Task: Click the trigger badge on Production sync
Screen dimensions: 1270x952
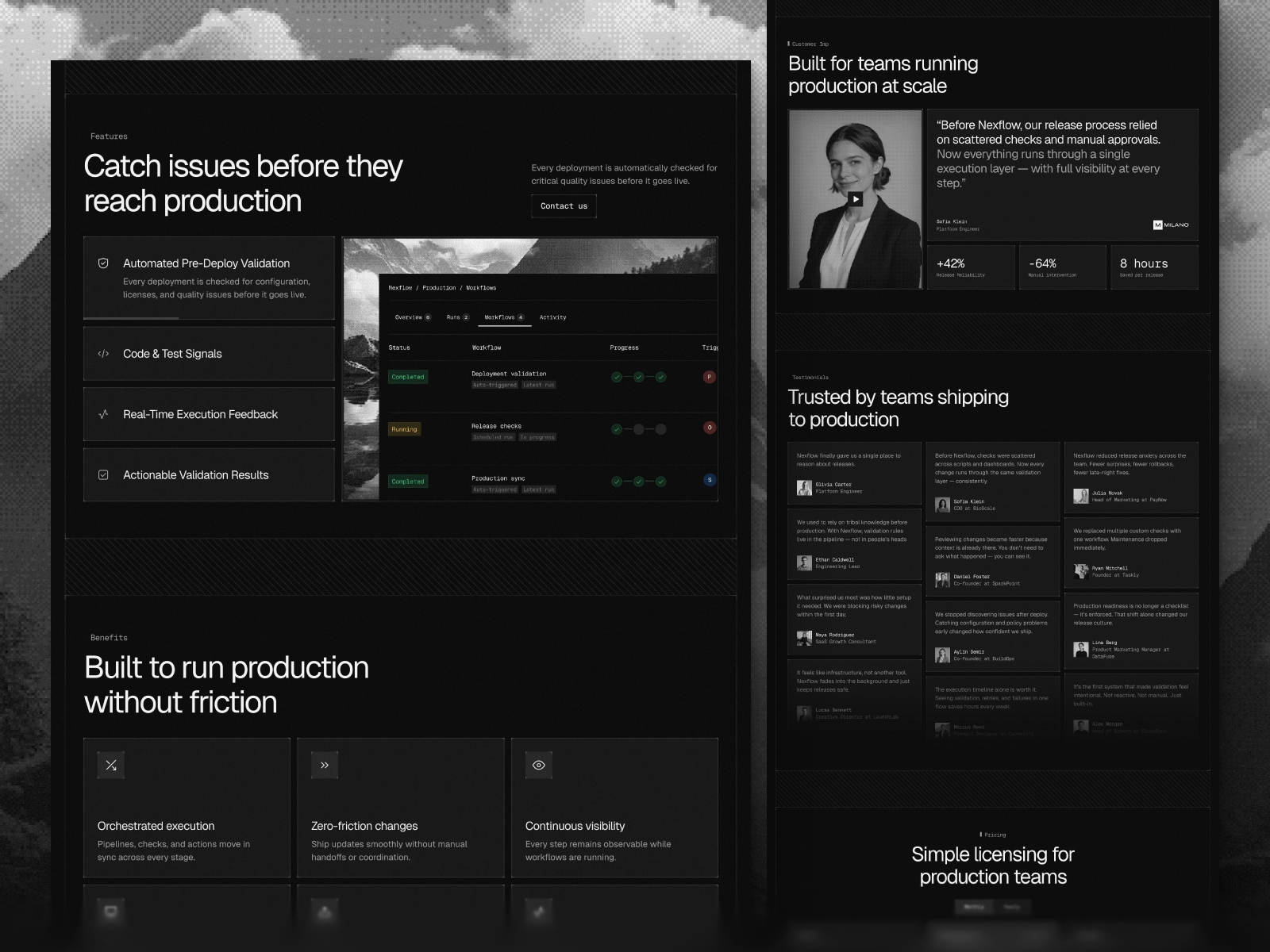Action: point(709,479)
